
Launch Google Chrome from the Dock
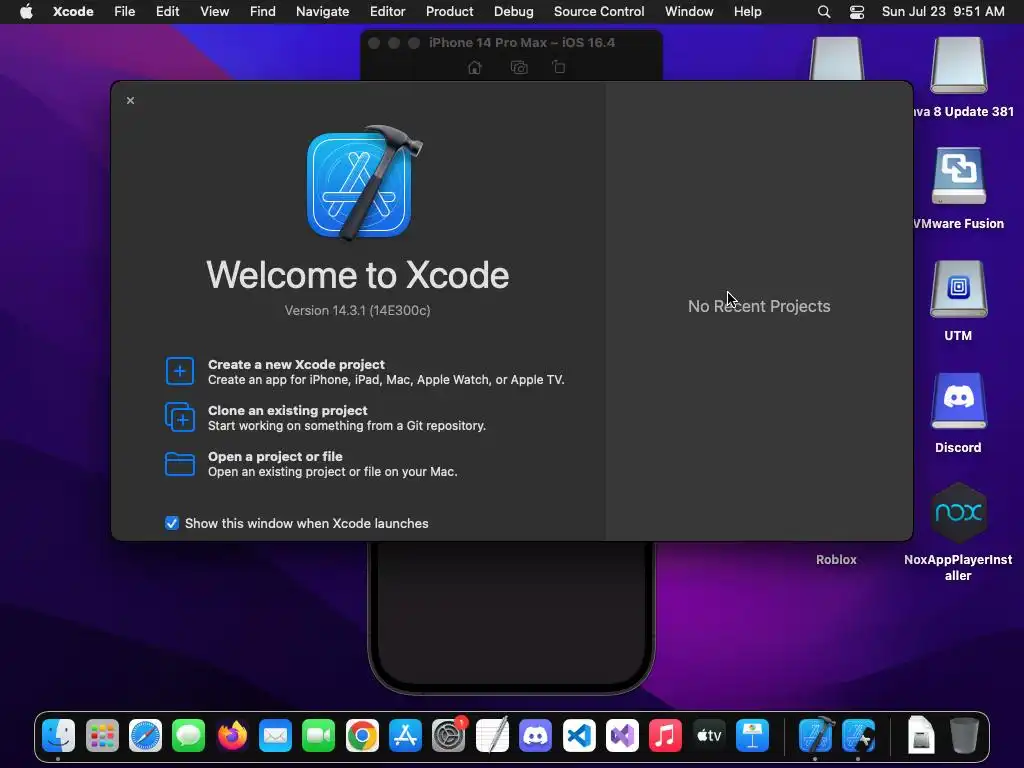coord(362,736)
